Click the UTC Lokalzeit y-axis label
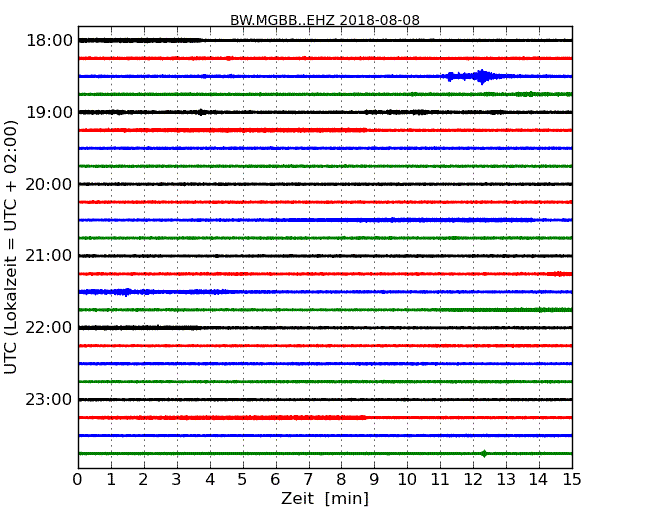Screen dimensions: 650x520 [x=10, y=248]
